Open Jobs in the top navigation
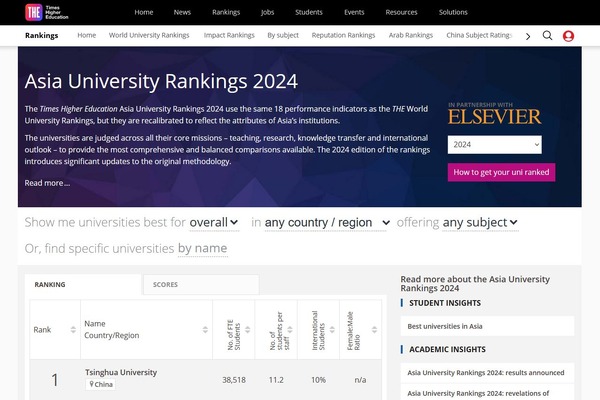Image resolution: width=600 pixels, height=400 pixels. 267,12
